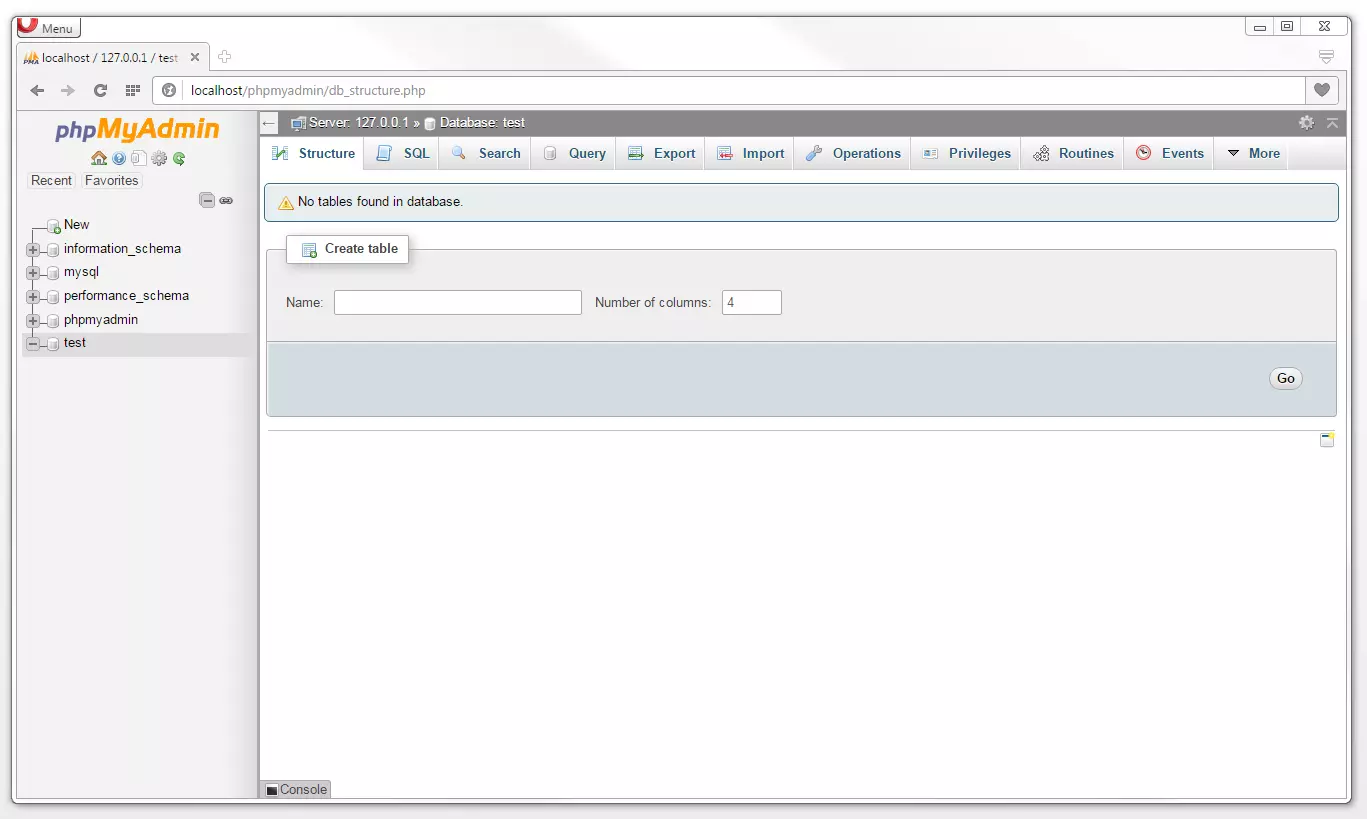Click the phpMyAdmin Home icon
The width and height of the screenshot is (1367, 819).
98,158
